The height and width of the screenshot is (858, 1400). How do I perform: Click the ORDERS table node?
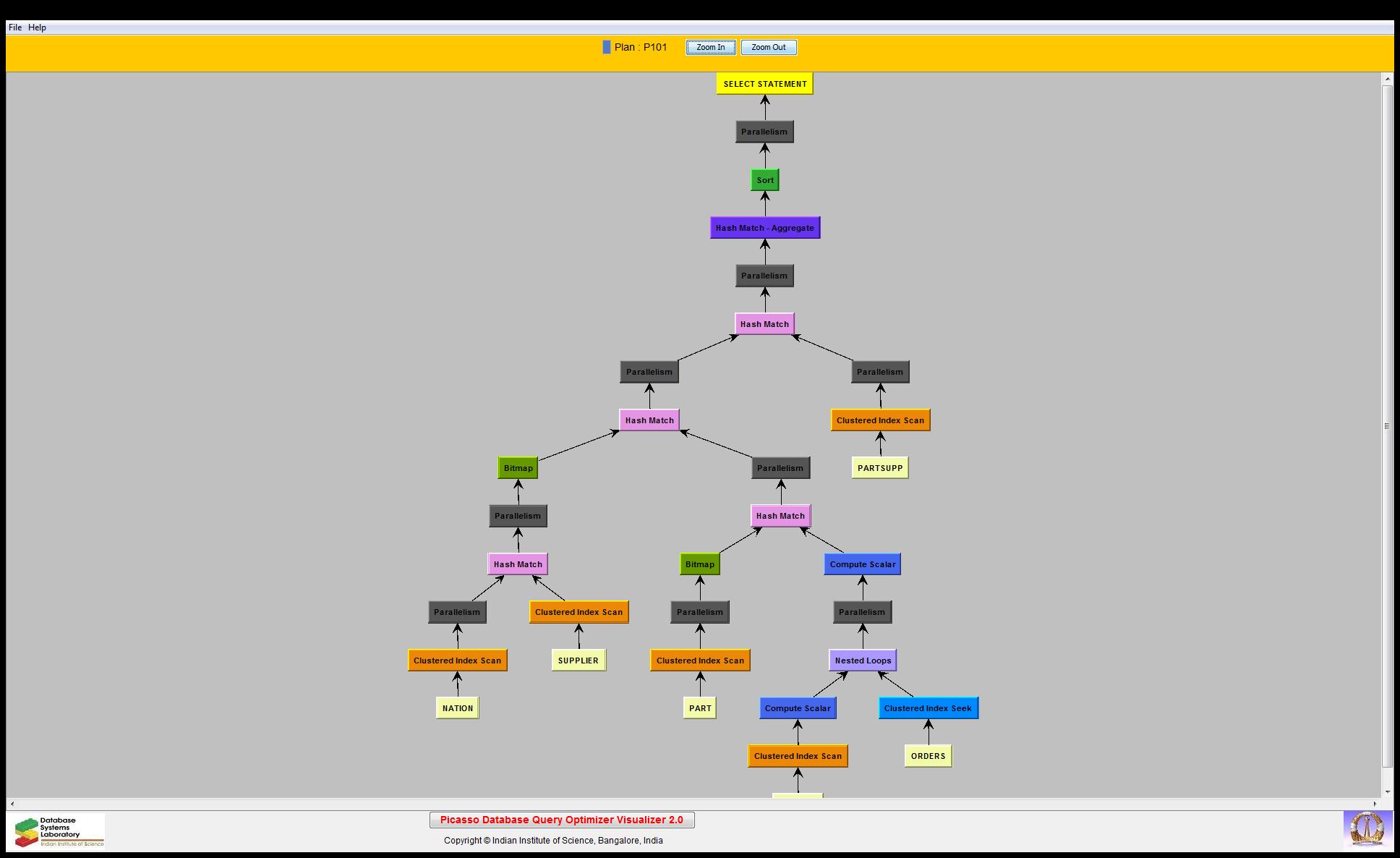click(x=928, y=756)
